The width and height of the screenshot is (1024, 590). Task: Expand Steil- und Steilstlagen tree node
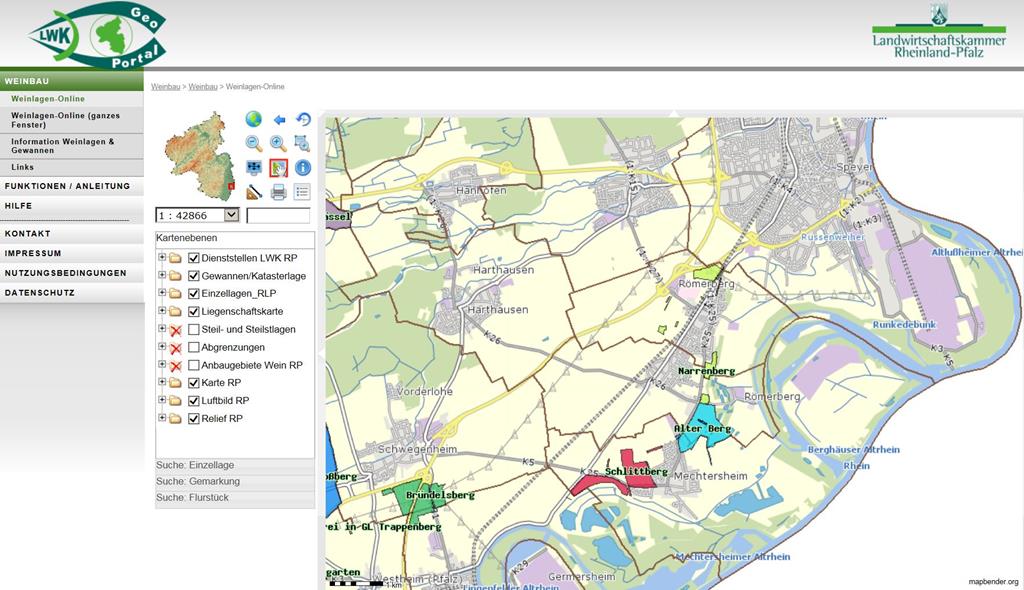click(162, 329)
